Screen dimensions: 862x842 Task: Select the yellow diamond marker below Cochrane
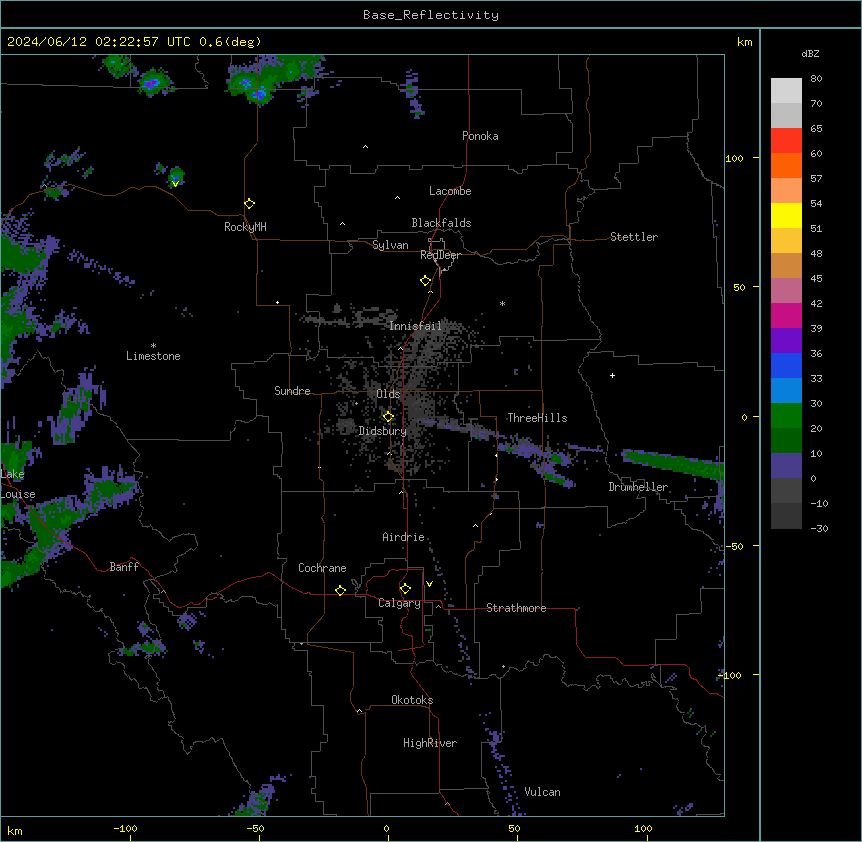[x=340, y=590]
